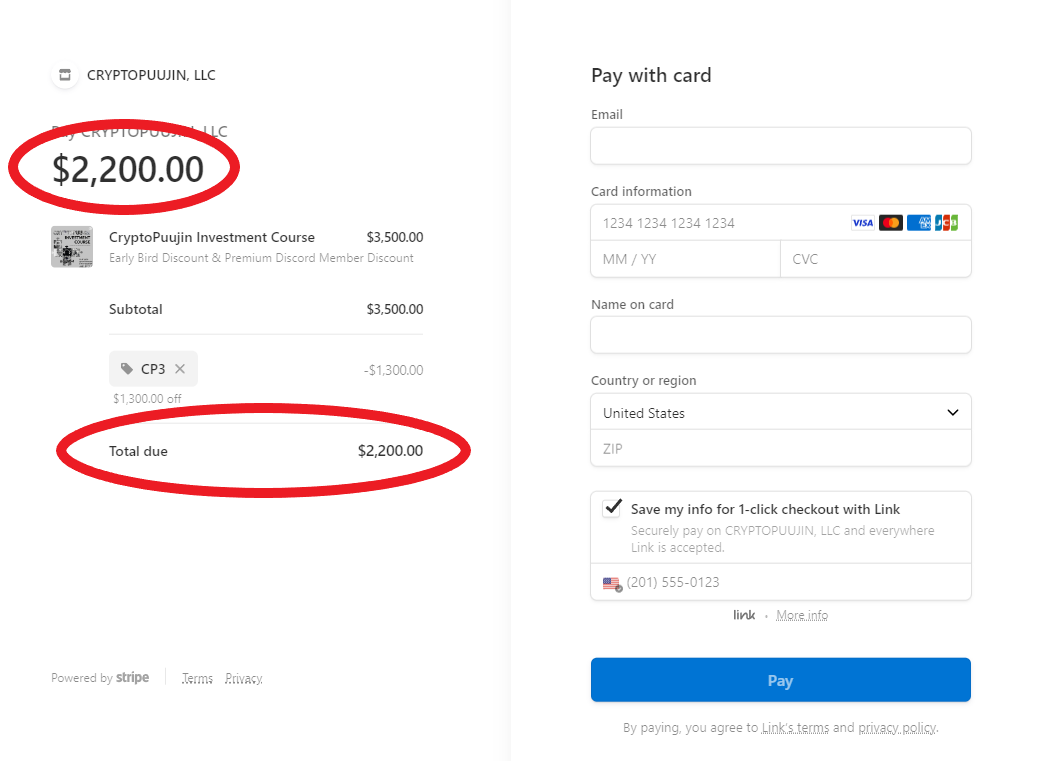The width and height of the screenshot is (1039, 761).
Task: Click the Visa card logo
Action: point(862,223)
